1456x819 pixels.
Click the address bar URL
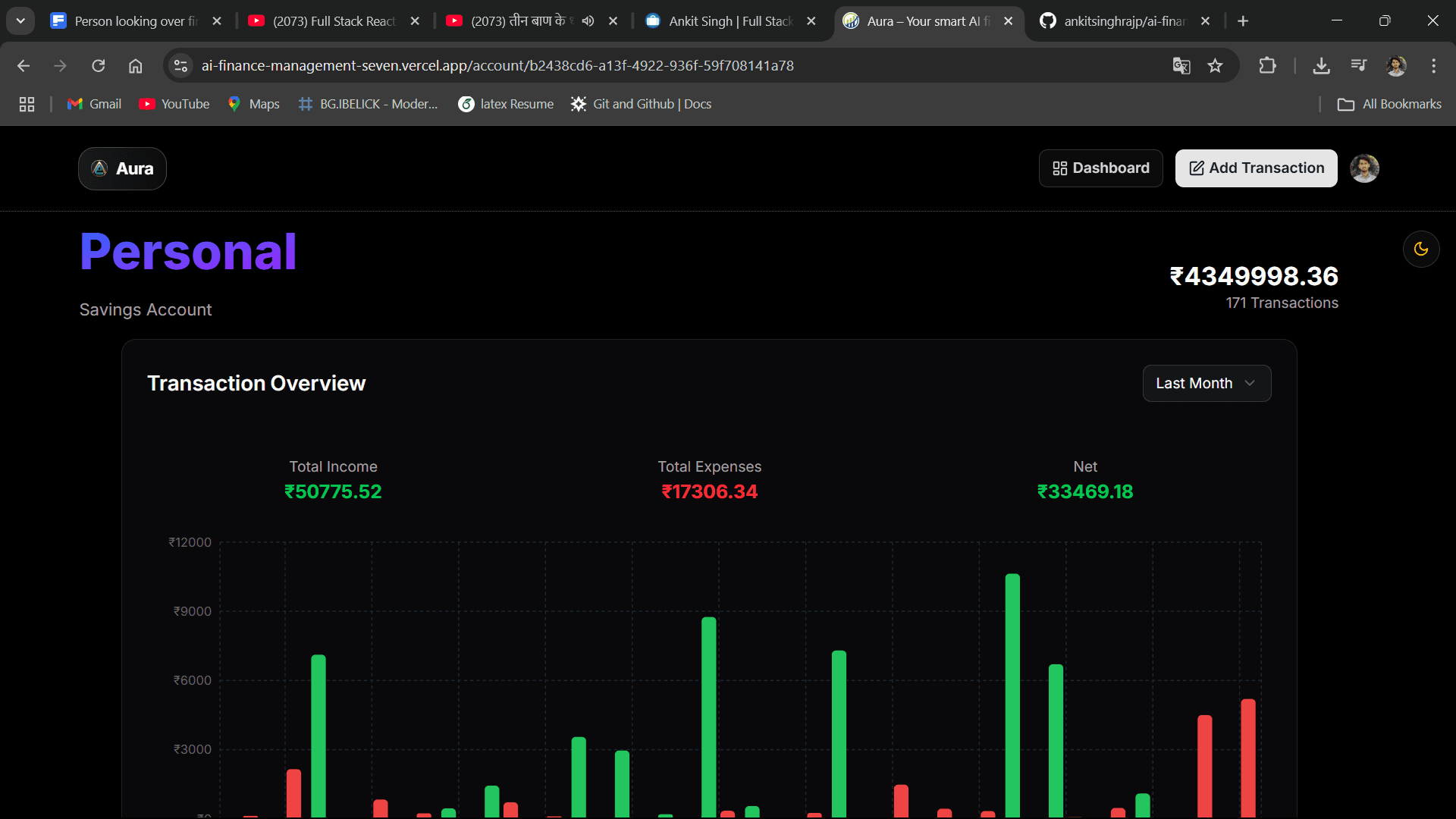pyautogui.click(x=497, y=66)
